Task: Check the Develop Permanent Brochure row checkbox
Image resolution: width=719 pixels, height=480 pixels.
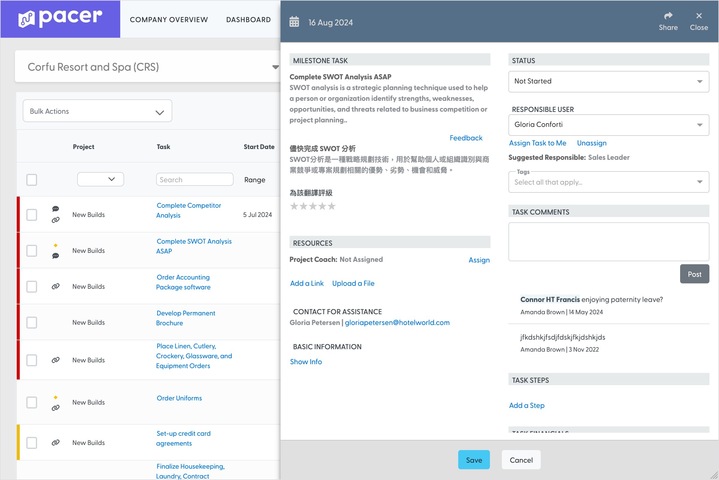Action: [x=32, y=322]
